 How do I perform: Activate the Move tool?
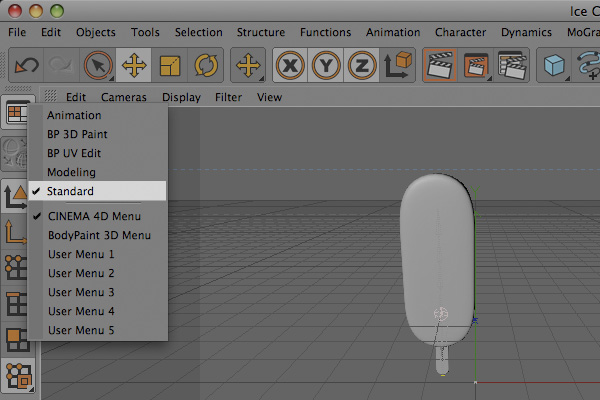click(x=134, y=65)
